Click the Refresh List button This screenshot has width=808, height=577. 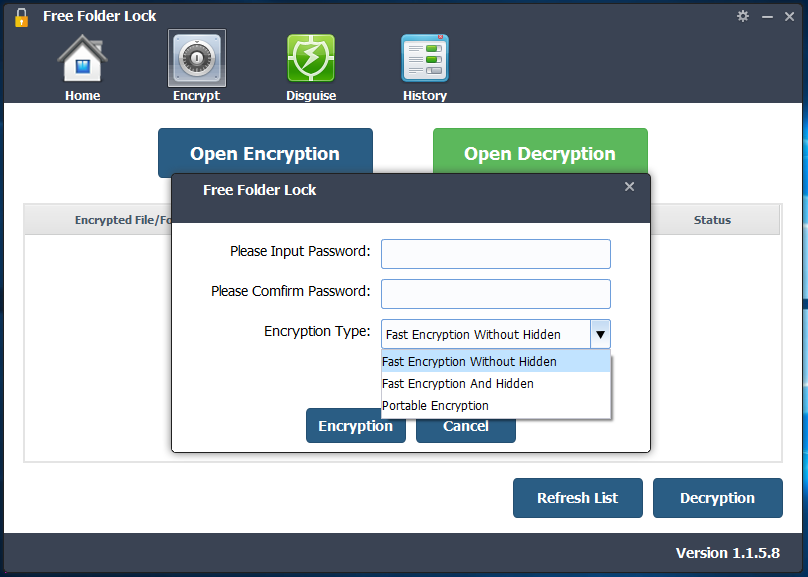coord(578,498)
